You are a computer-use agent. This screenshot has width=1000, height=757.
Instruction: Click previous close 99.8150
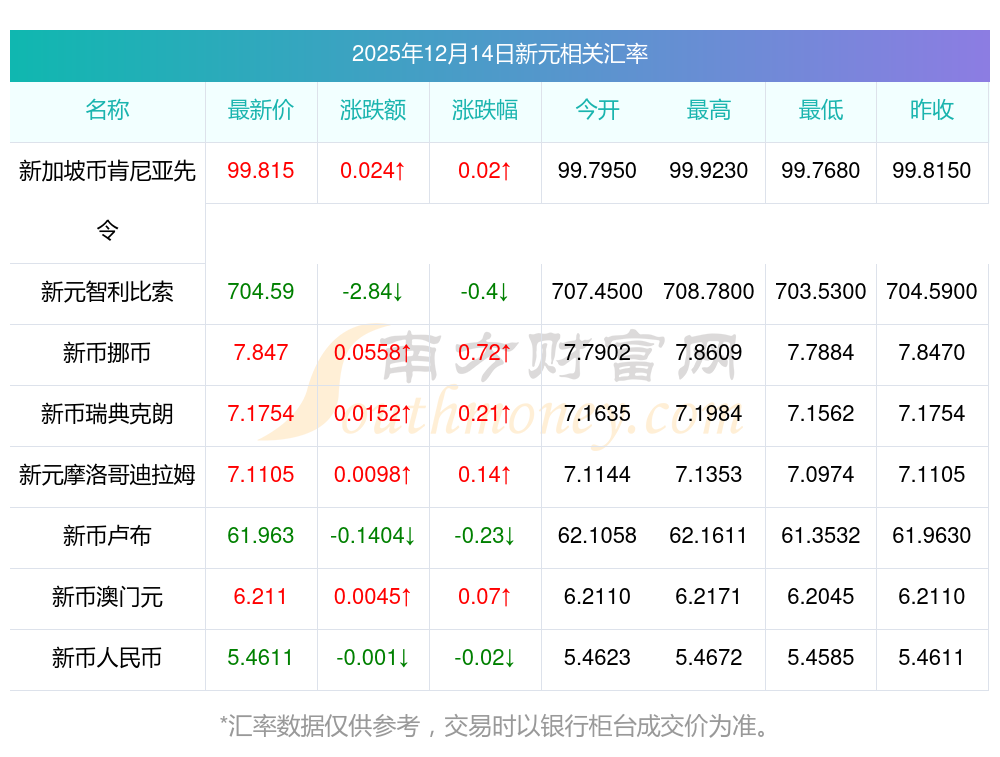point(932,170)
